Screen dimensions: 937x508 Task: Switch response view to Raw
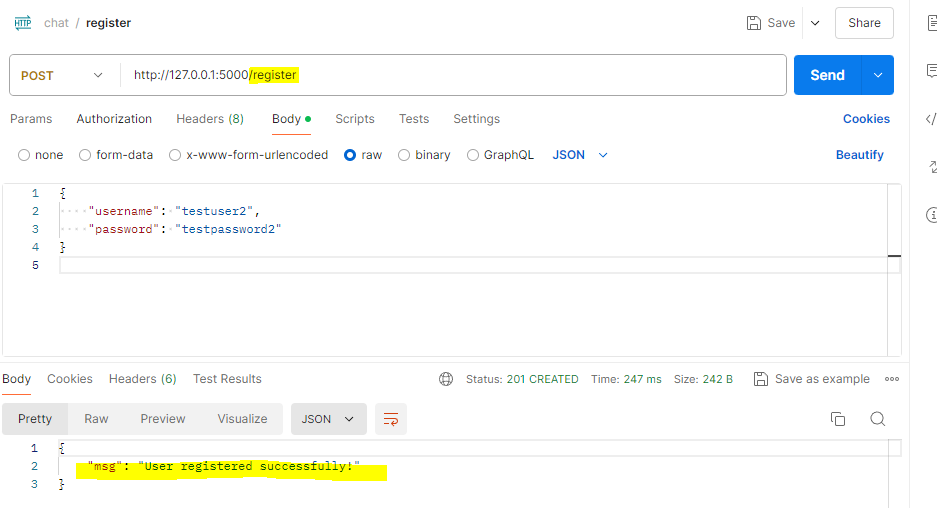pos(96,419)
